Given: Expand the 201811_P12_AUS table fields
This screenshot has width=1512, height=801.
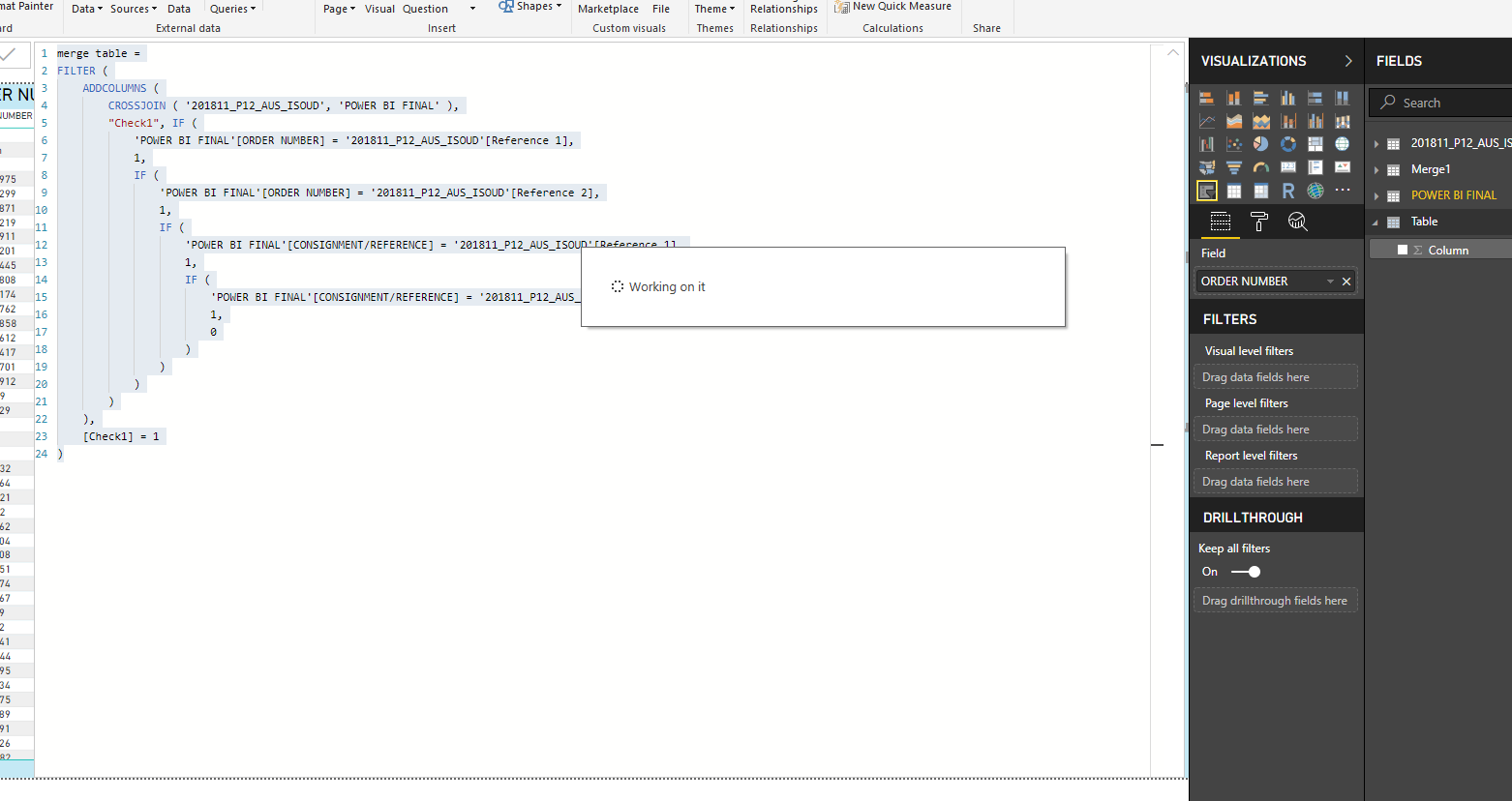Looking at the screenshot, I should tap(1376, 144).
